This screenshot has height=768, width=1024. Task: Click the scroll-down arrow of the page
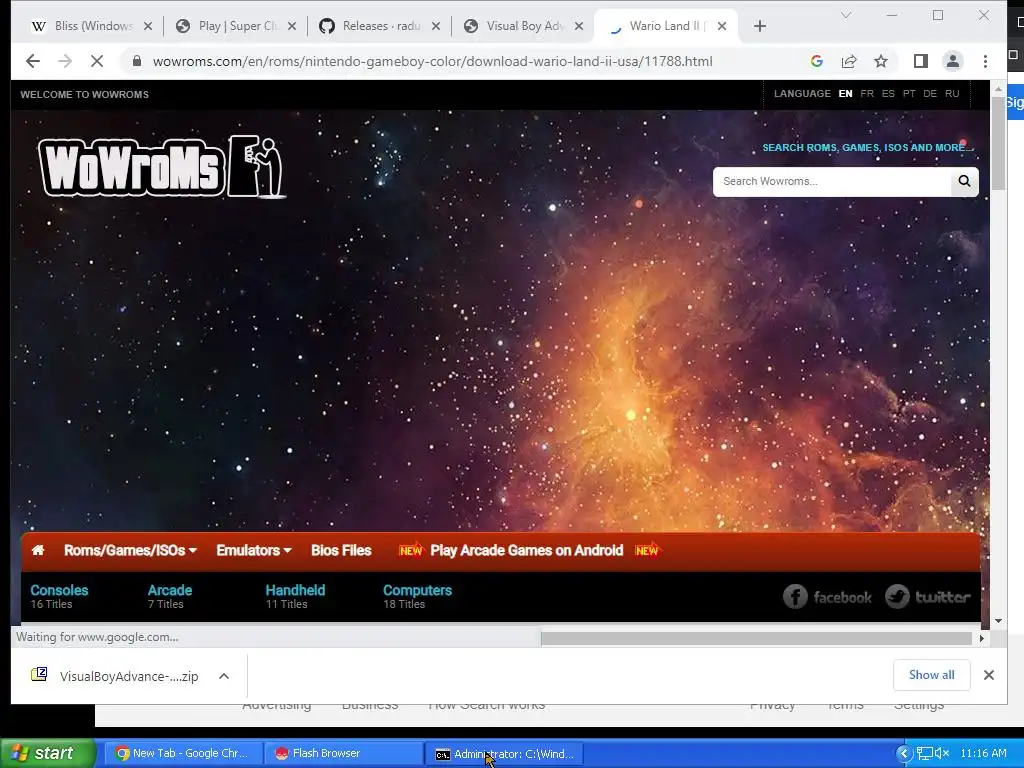pyautogui.click(x=998, y=621)
